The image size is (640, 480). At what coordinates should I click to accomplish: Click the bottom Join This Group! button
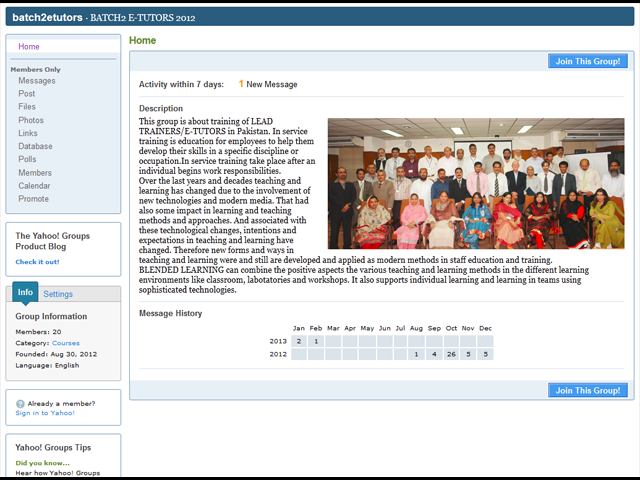(x=588, y=391)
